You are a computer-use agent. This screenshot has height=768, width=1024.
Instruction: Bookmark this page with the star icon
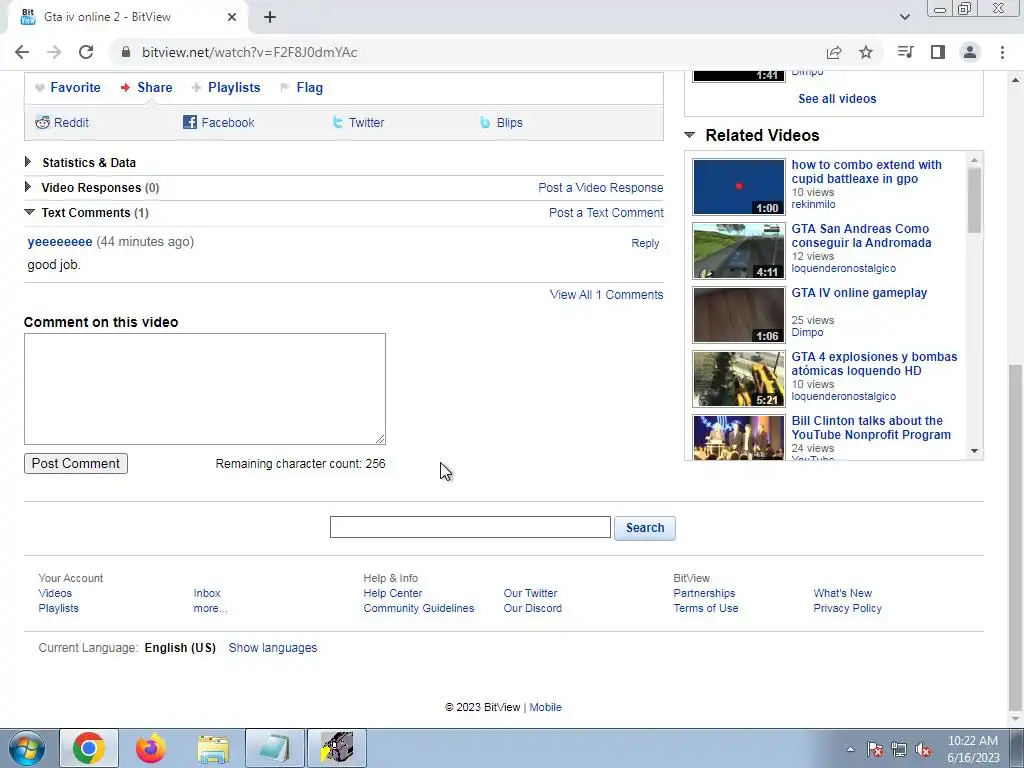coord(866,52)
